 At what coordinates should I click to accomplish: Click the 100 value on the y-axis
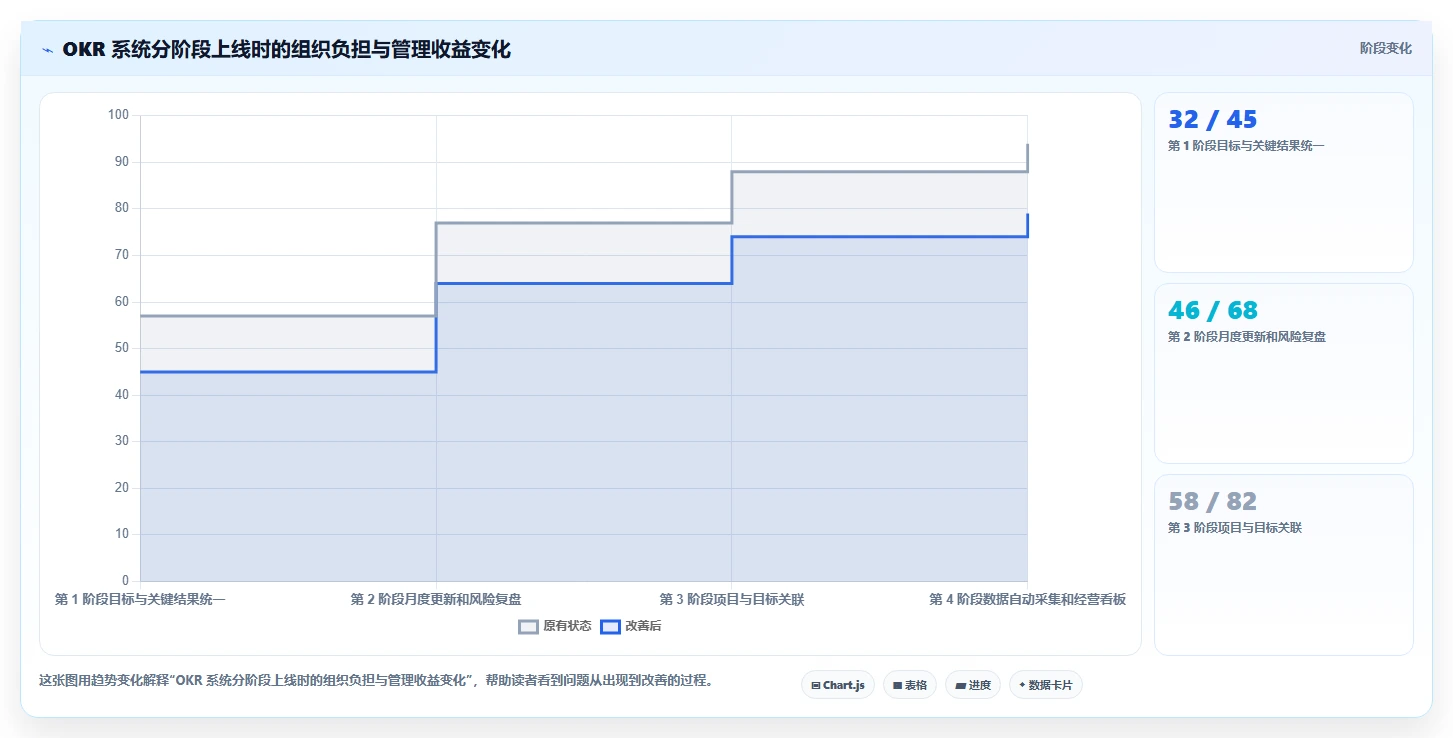pyautogui.click(x=119, y=115)
